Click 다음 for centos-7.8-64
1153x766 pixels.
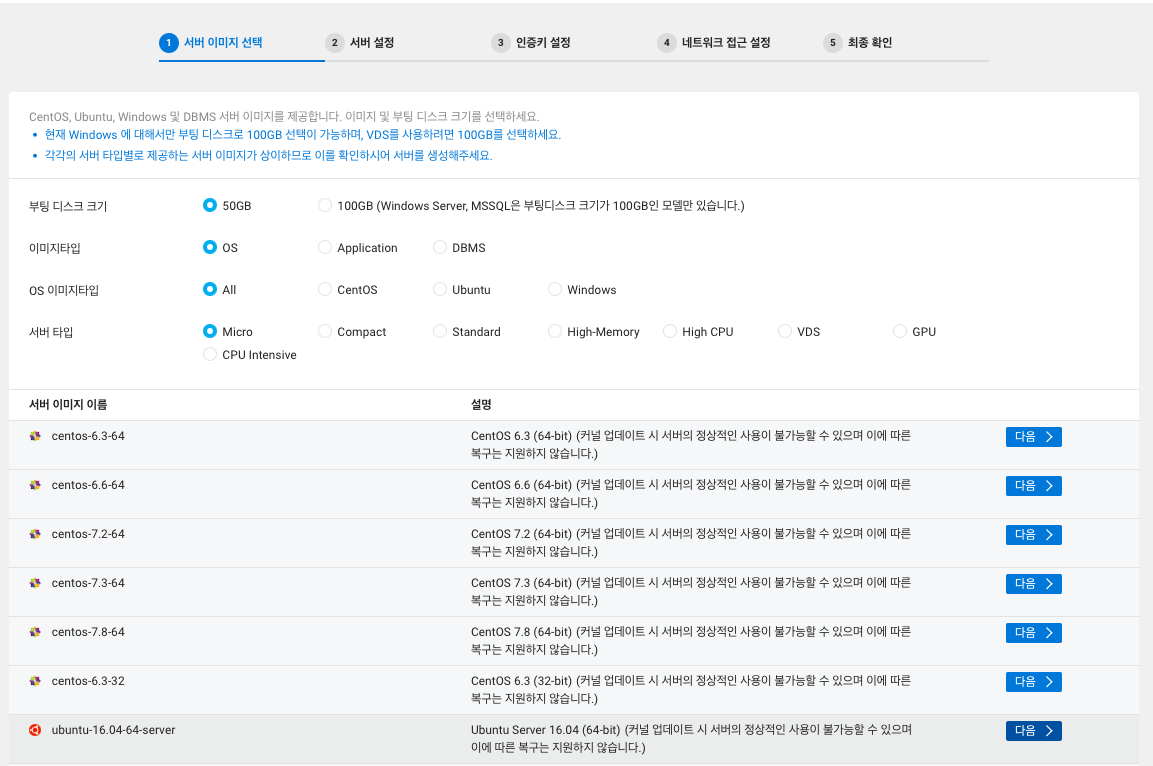pos(1033,633)
